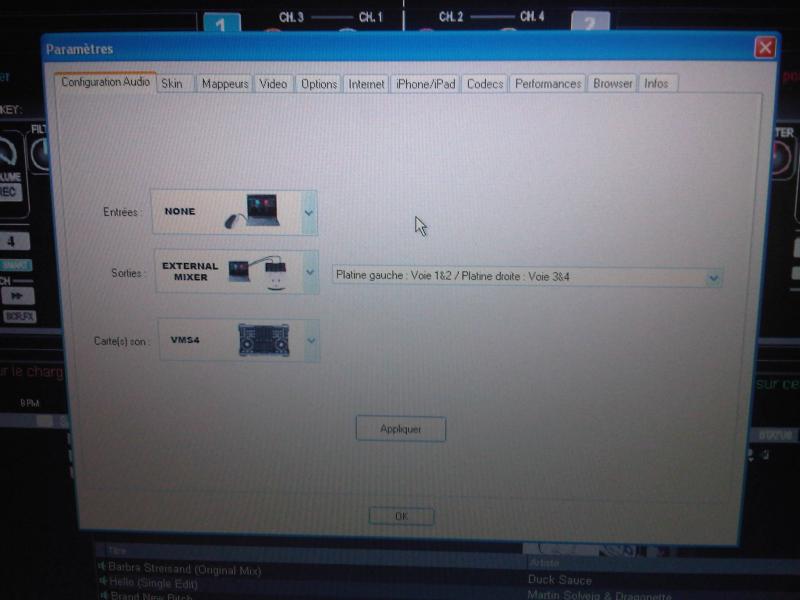The width and height of the screenshot is (800, 600).
Task: Select deck 1 button behind the dialog
Action: click(222, 23)
